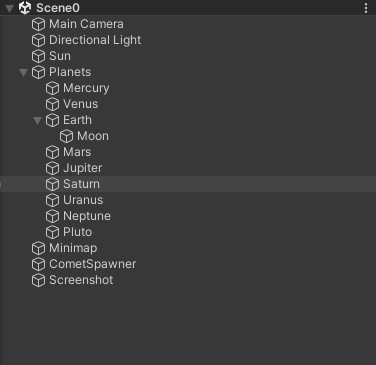The width and height of the screenshot is (376, 365).
Task: Select the Pluto GameObject
Action: (x=77, y=232)
